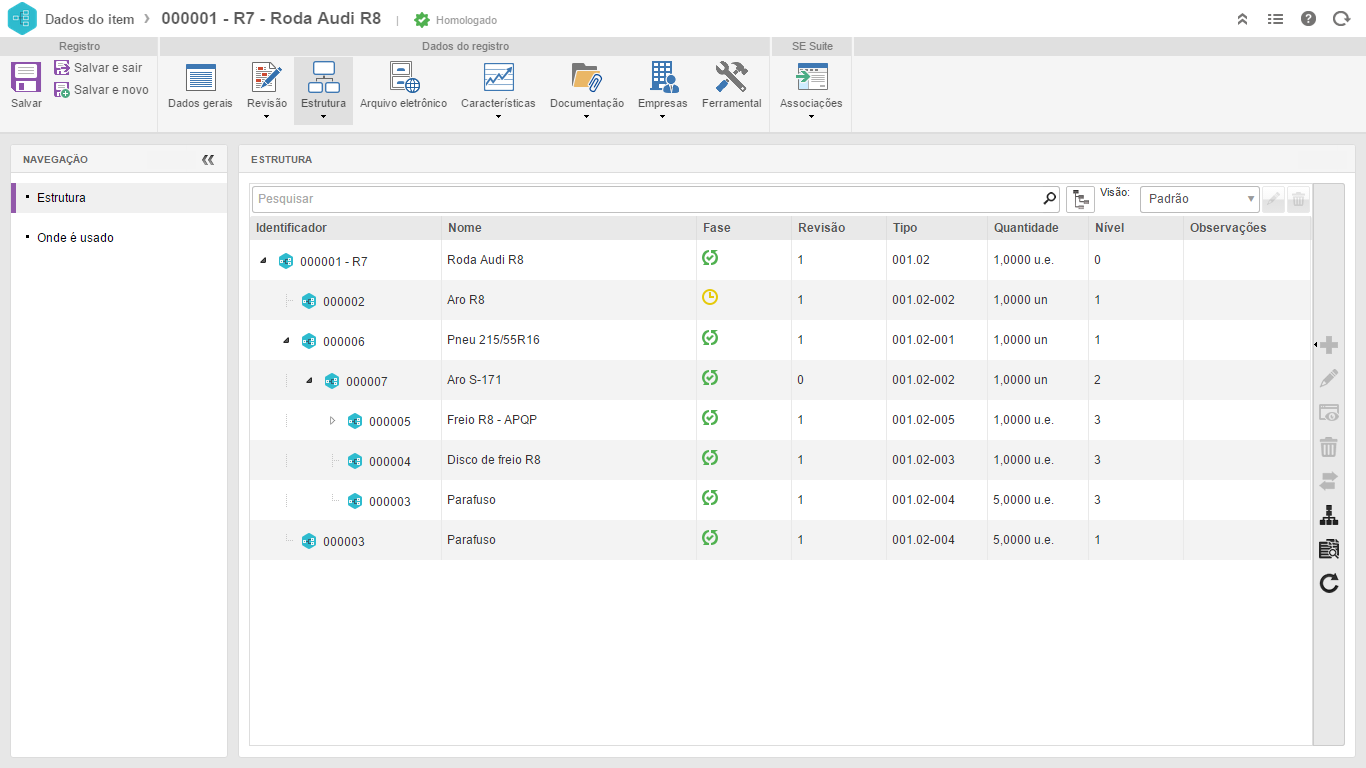This screenshot has height=768, width=1366.
Task: Select Estrutura in navigation panel
Action: (x=61, y=198)
